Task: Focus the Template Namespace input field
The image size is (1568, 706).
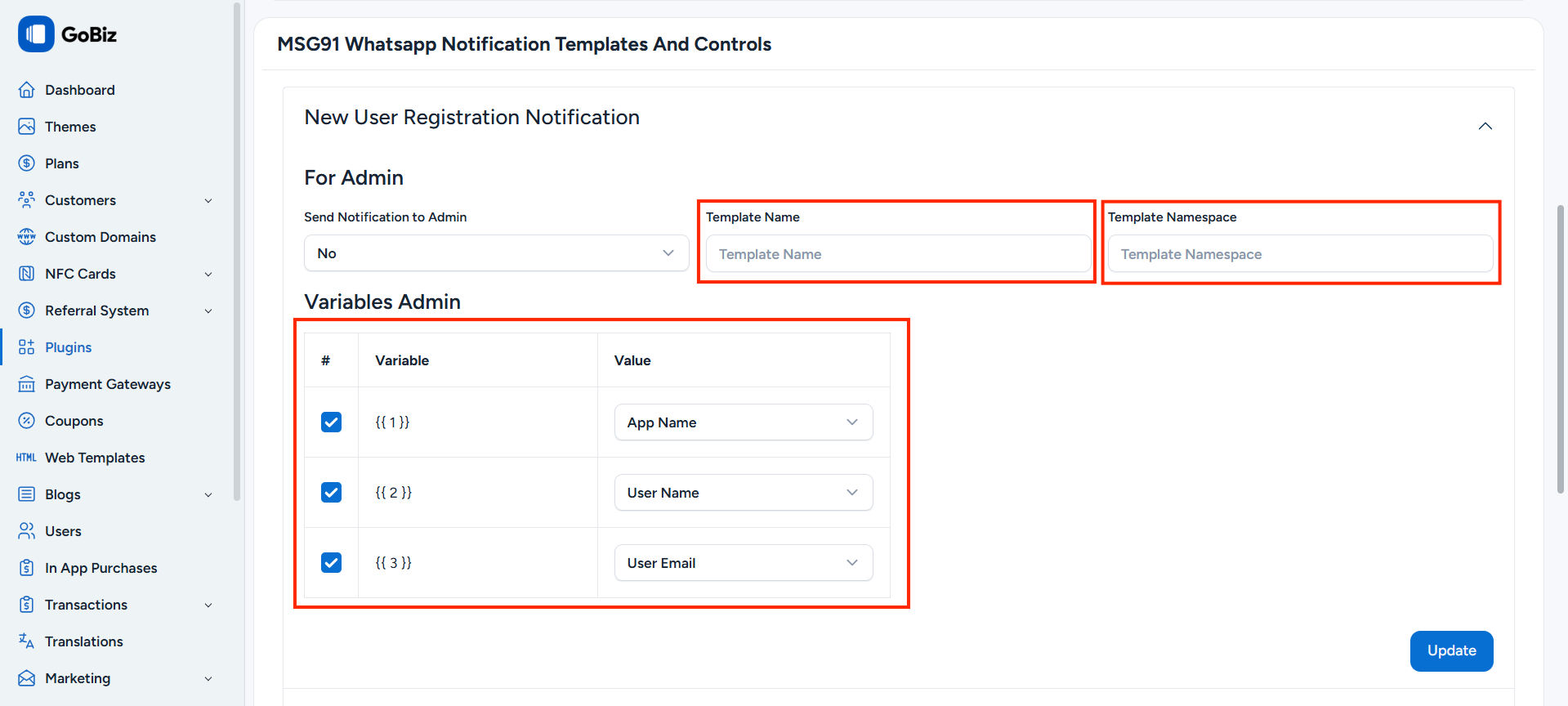Action: click(1299, 254)
